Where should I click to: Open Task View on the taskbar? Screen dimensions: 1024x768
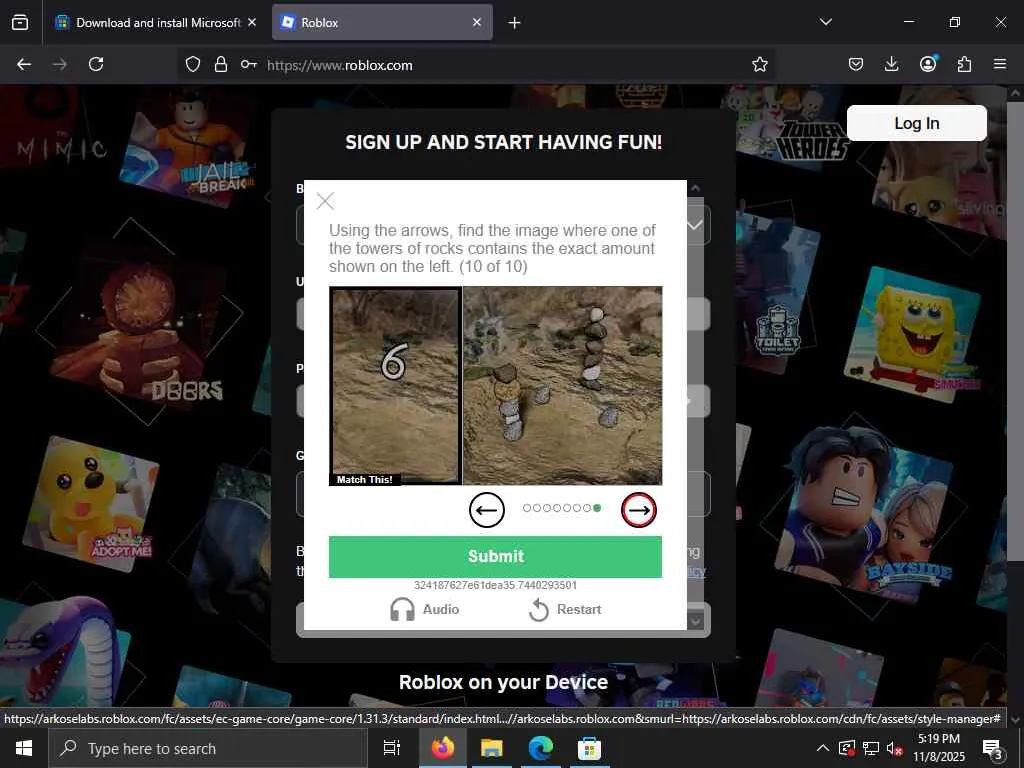point(392,748)
